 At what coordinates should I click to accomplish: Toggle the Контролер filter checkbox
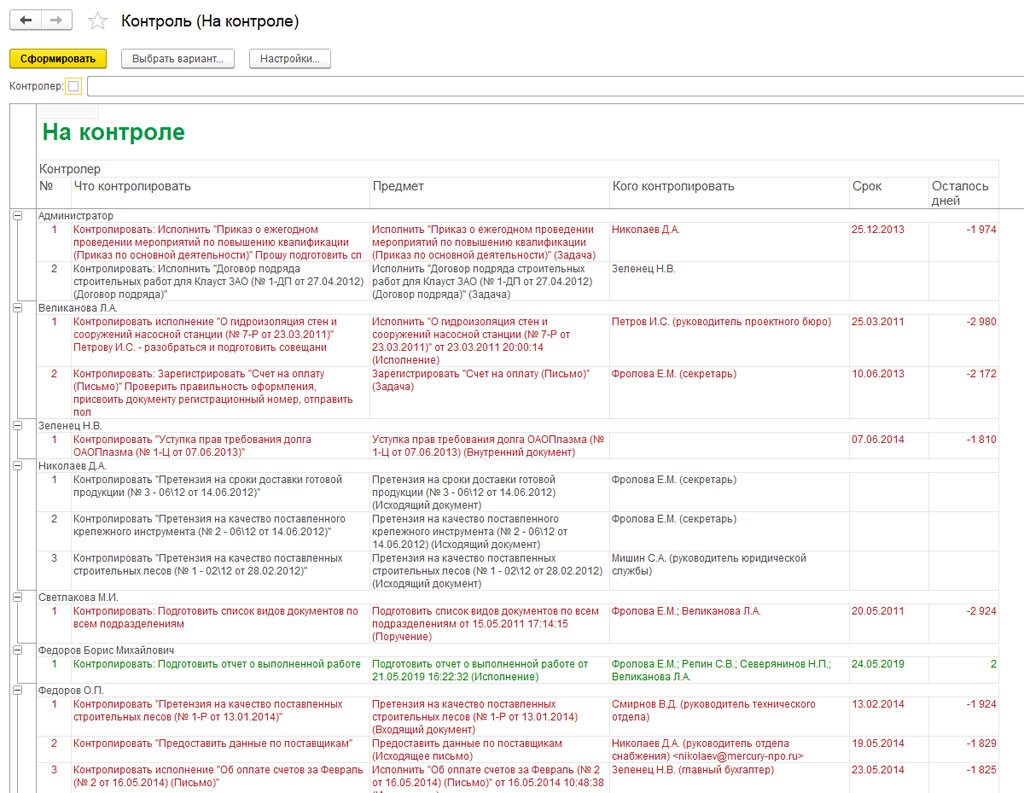(x=73, y=87)
